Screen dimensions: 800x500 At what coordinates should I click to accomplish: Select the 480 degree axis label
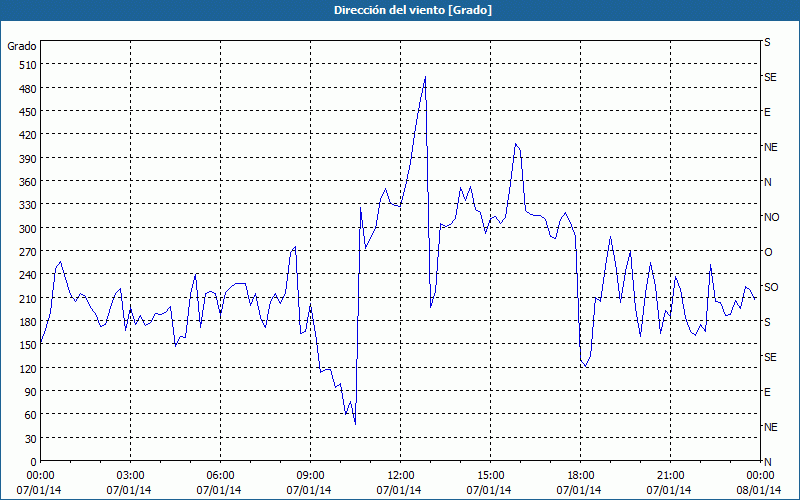tap(28, 89)
